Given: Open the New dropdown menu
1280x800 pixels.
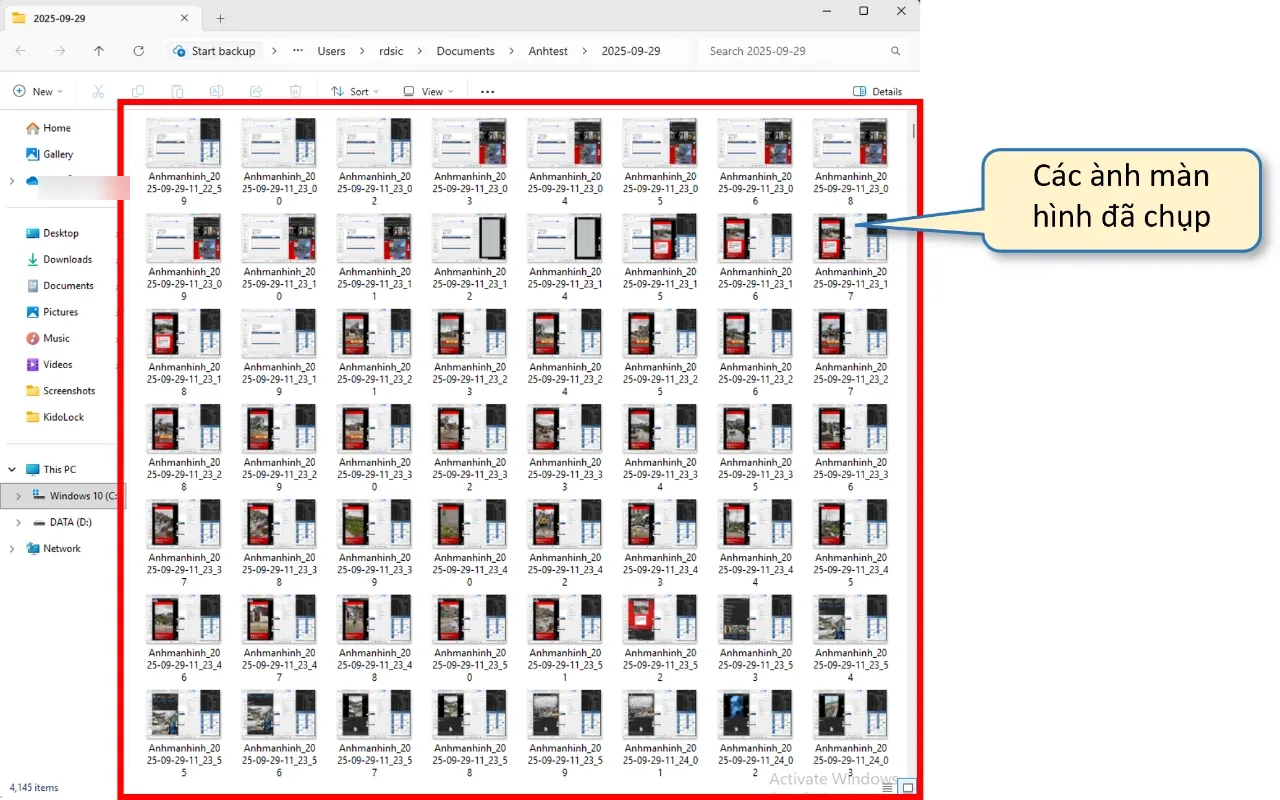Looking at the screenshot, I should tap(38, 91).
